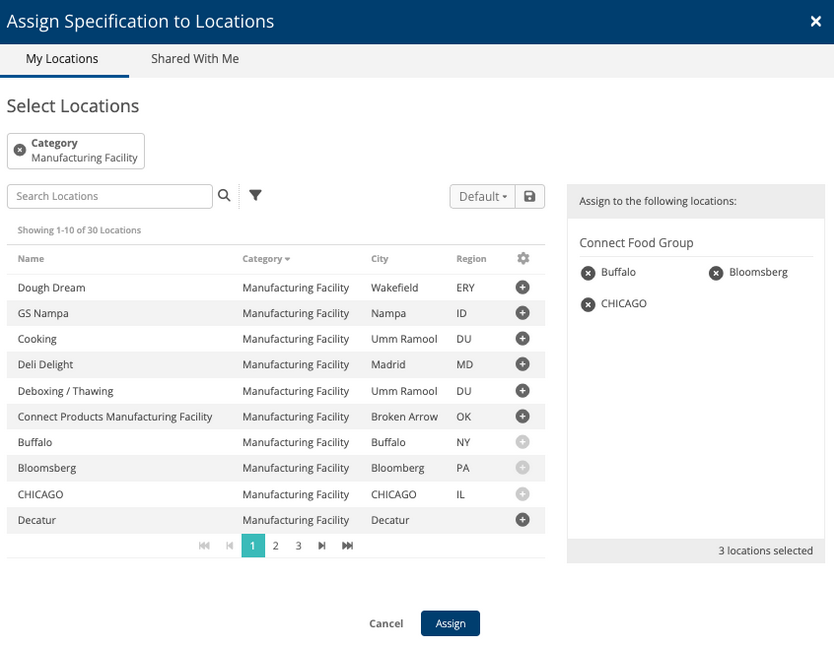Remove Buffalo from selected locations
The height and width of the screenshot is (651, 834).
(x=588, y=273)
